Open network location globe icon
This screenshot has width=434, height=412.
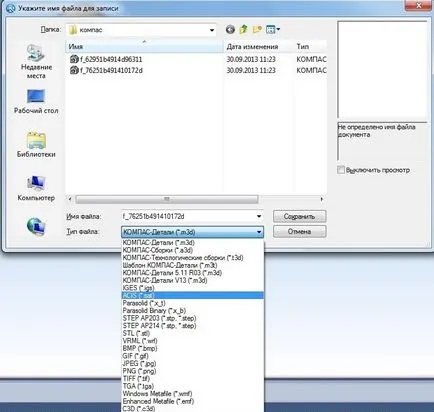pos(36,226)
